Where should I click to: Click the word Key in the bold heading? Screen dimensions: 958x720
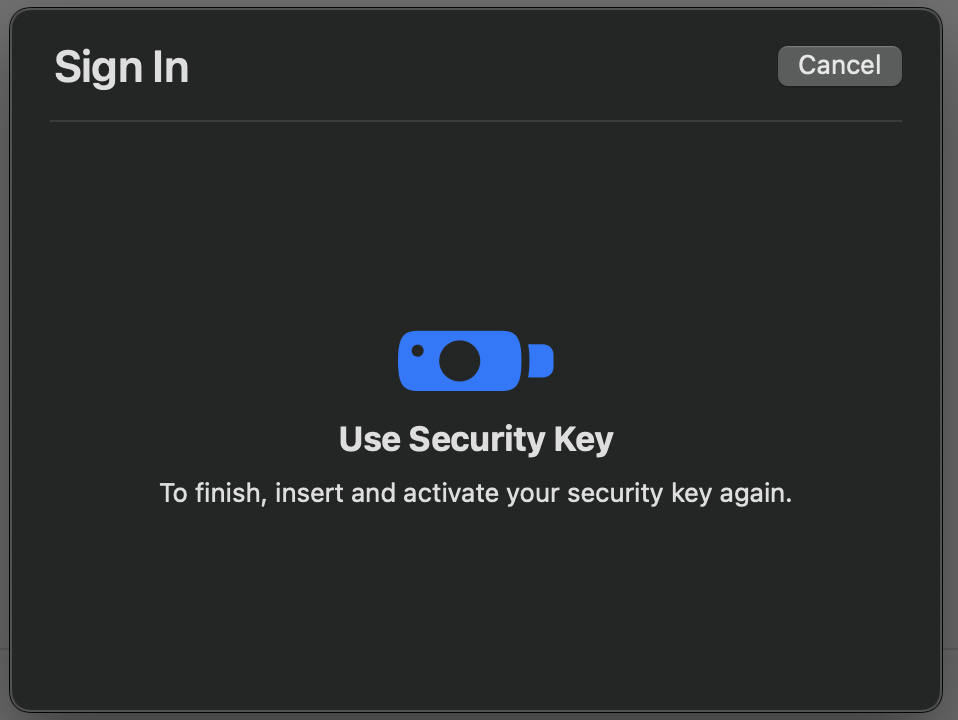point(583,439)
